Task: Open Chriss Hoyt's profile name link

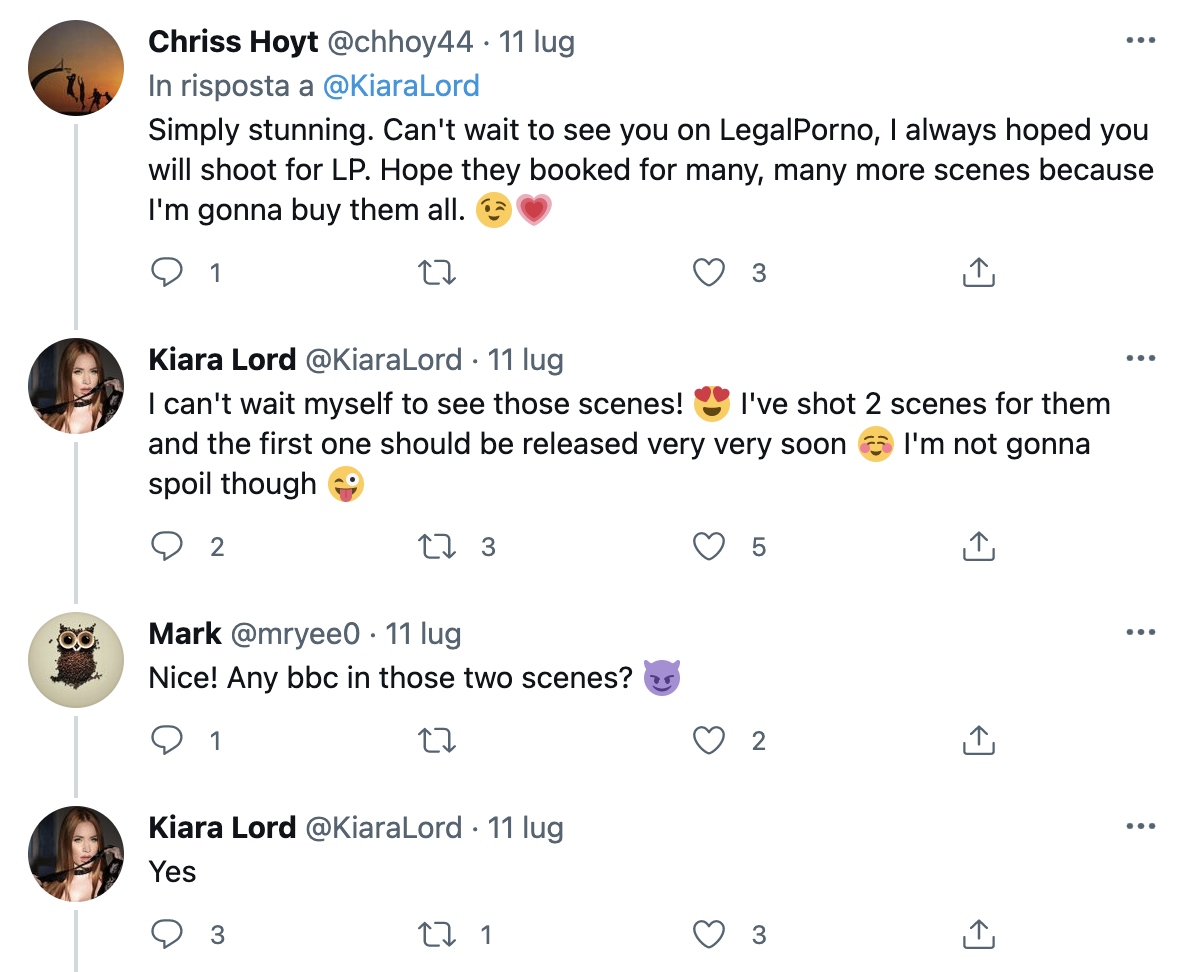Action: point(233,42)
